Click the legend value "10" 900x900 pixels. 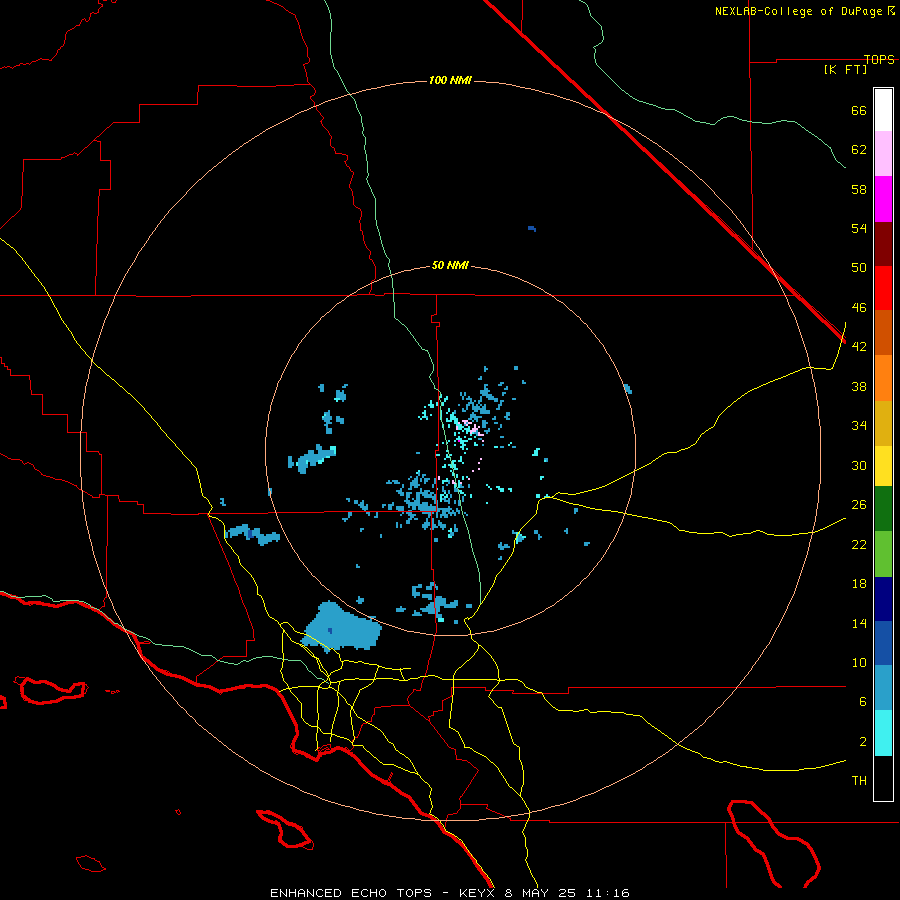point(859,662)
